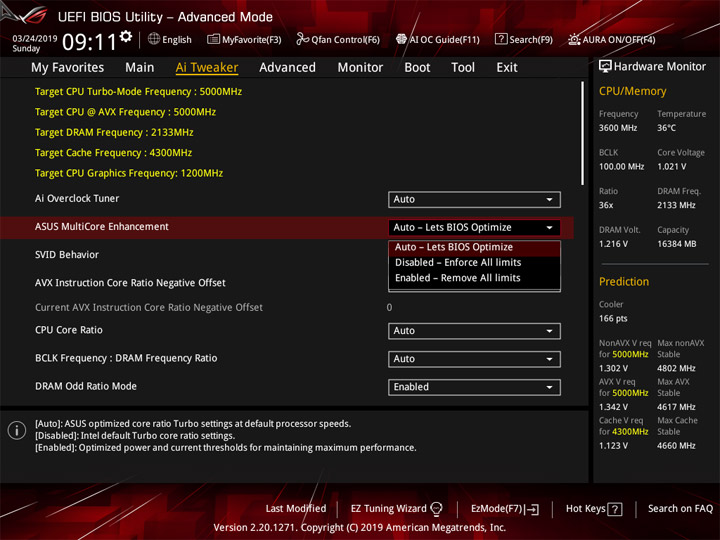Image resolution: width=720 pixels, height=540 pixels.
Task: Toggle AURA ON/OFF(F4) lighting
Action: tap(612, 39)
